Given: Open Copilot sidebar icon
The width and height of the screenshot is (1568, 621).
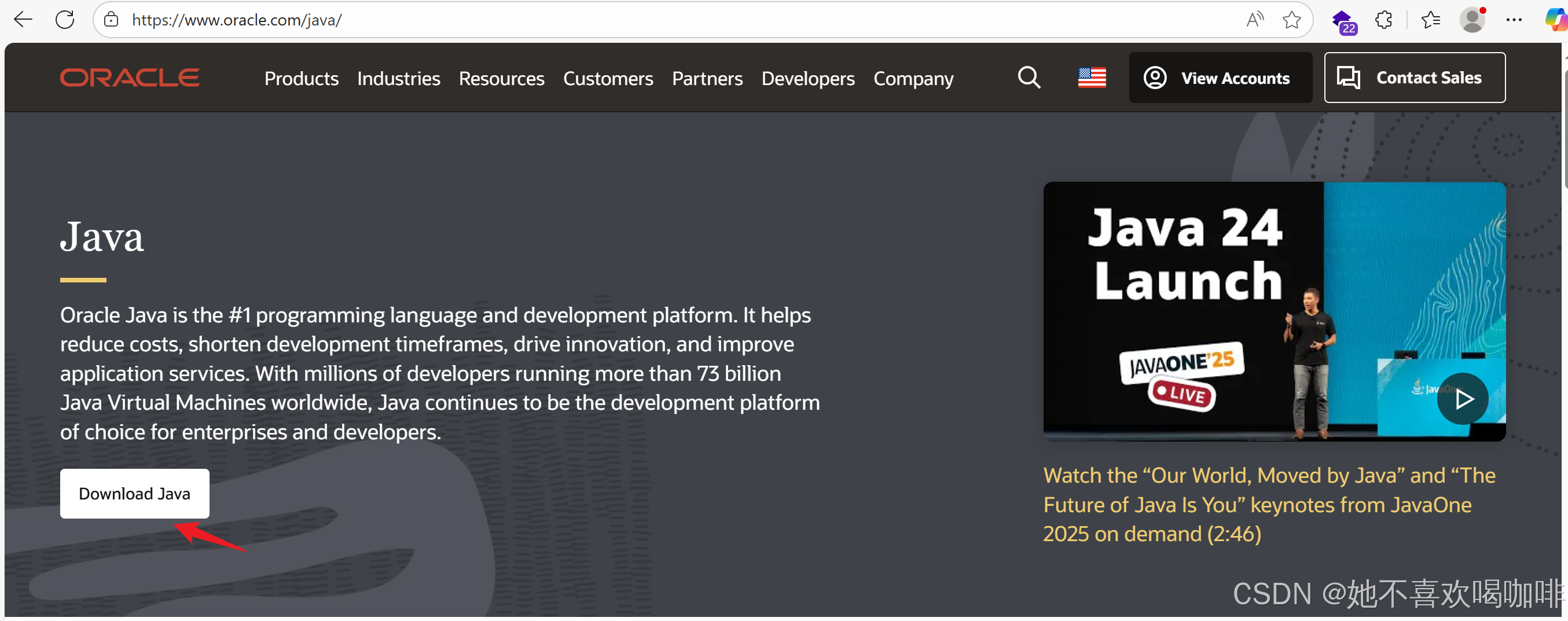Looking at the screenshot, I should pyautogui.click(x=1556, y=20).
